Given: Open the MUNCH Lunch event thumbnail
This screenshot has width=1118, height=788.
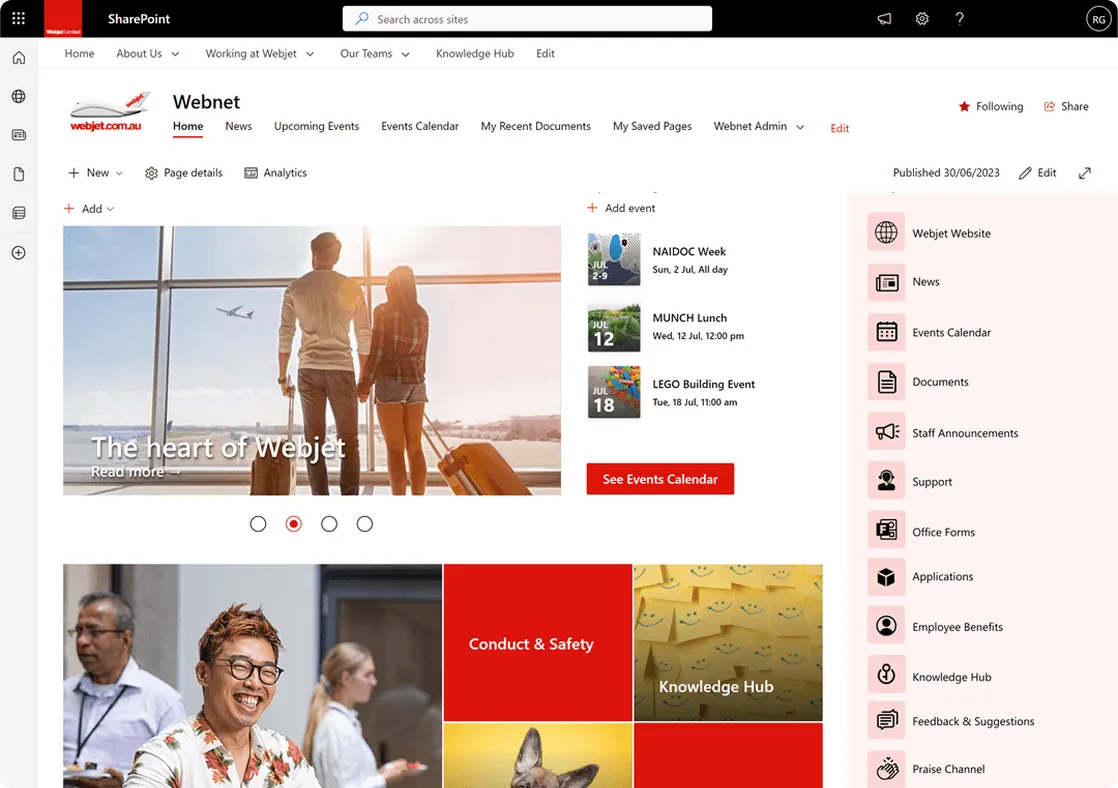Looking at the screenshot, I should [614, 326].
